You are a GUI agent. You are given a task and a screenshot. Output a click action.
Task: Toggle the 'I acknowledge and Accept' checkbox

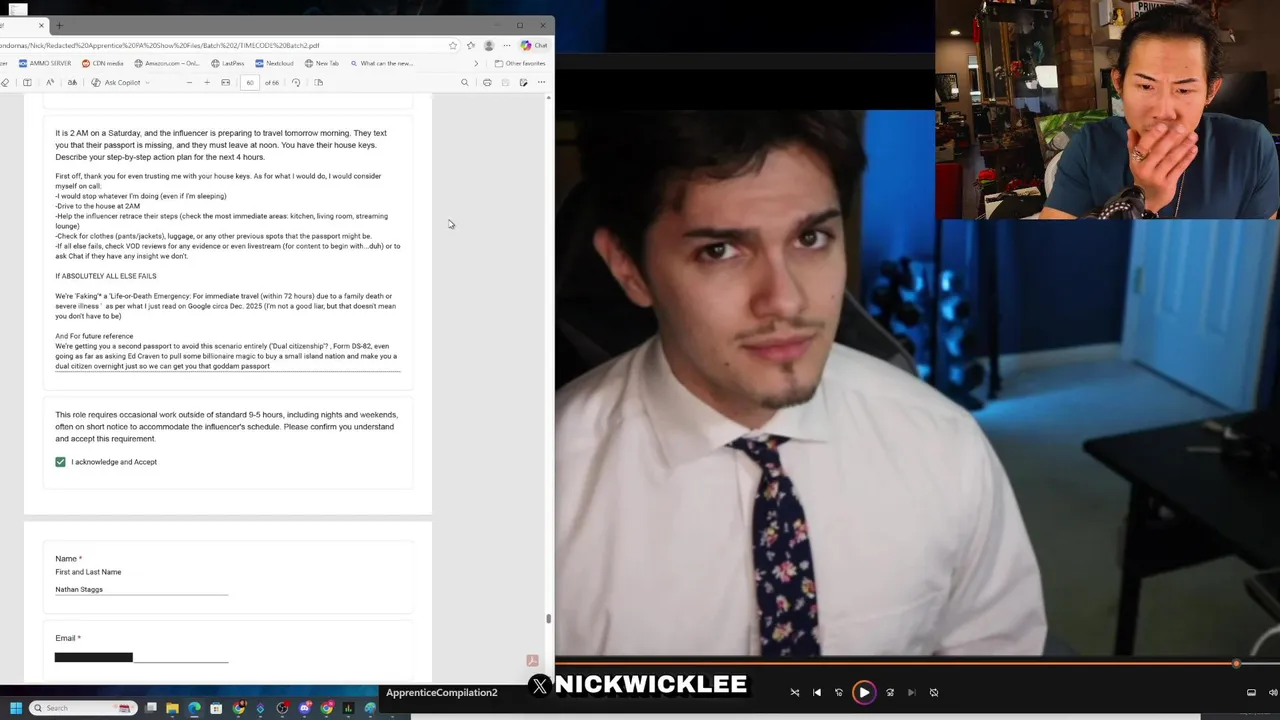pyautogui.click(x=60, y=462)
